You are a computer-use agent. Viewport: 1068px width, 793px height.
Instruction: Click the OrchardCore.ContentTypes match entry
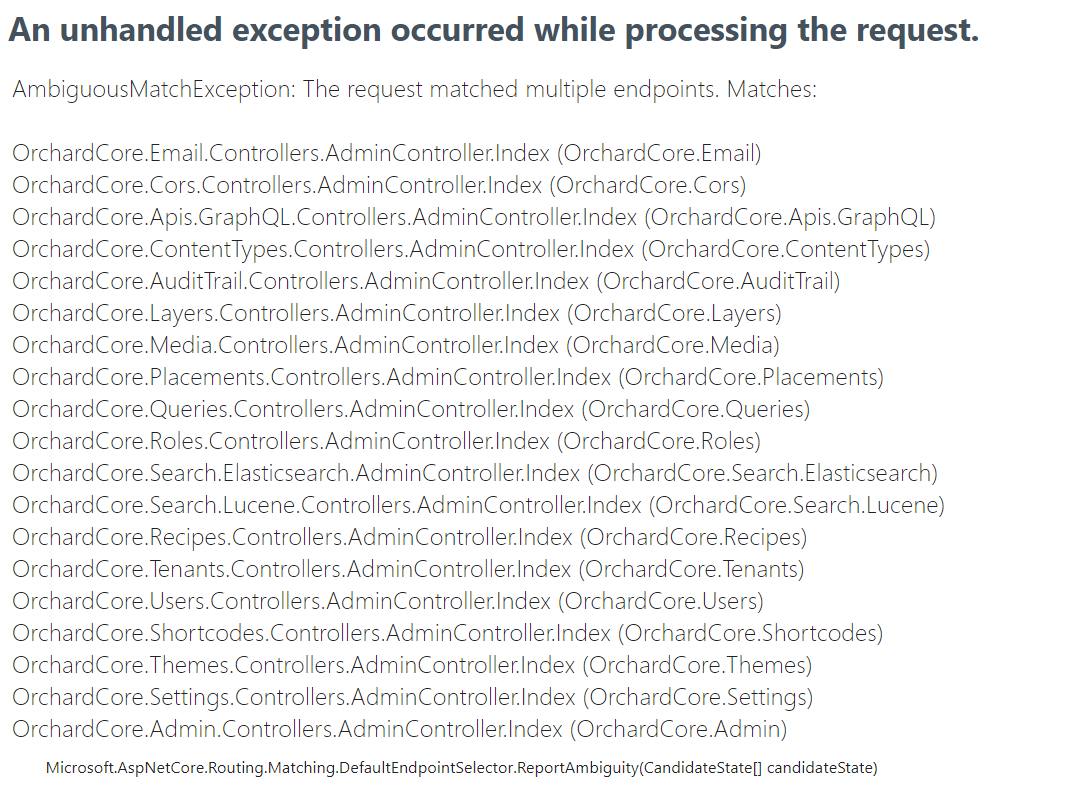471,250
